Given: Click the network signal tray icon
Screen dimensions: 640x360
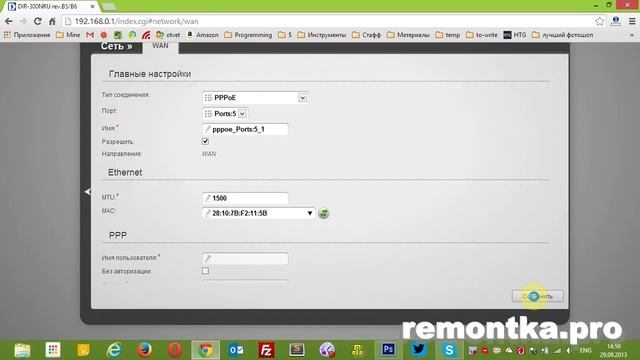Looking at the screenshot, I should 557,351.
